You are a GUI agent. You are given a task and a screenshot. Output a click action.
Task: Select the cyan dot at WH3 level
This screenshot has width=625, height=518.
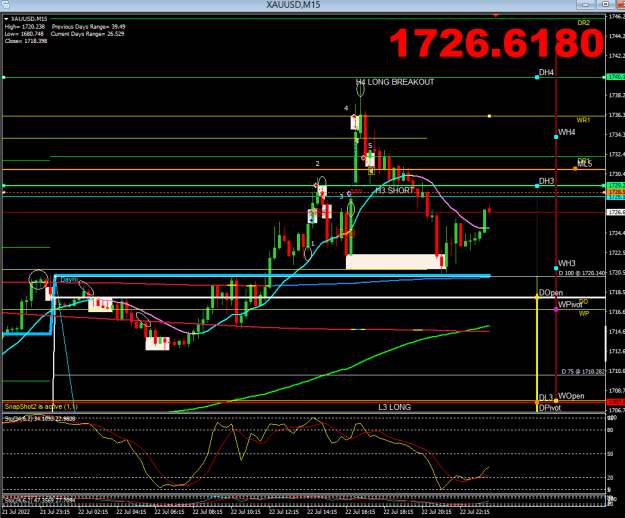556,268
